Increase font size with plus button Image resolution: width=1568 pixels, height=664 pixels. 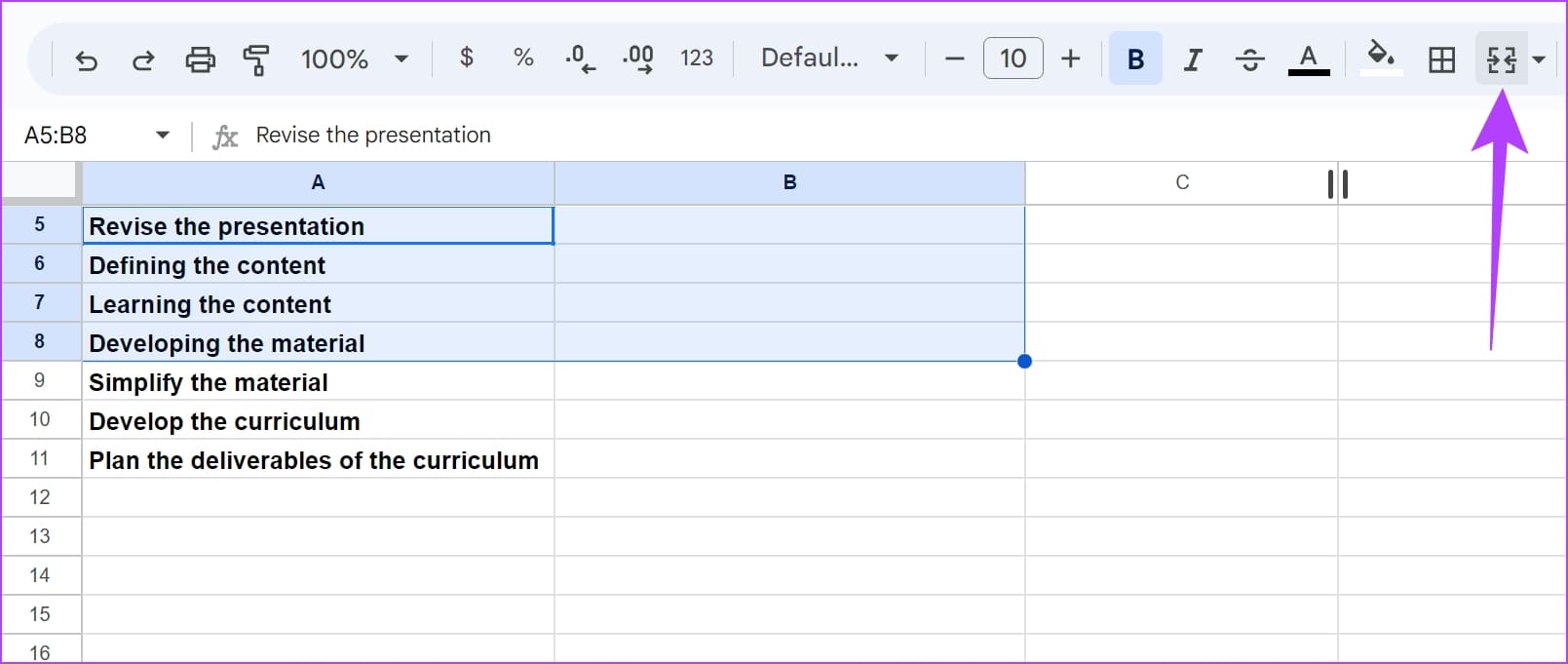coord(1071,59)
